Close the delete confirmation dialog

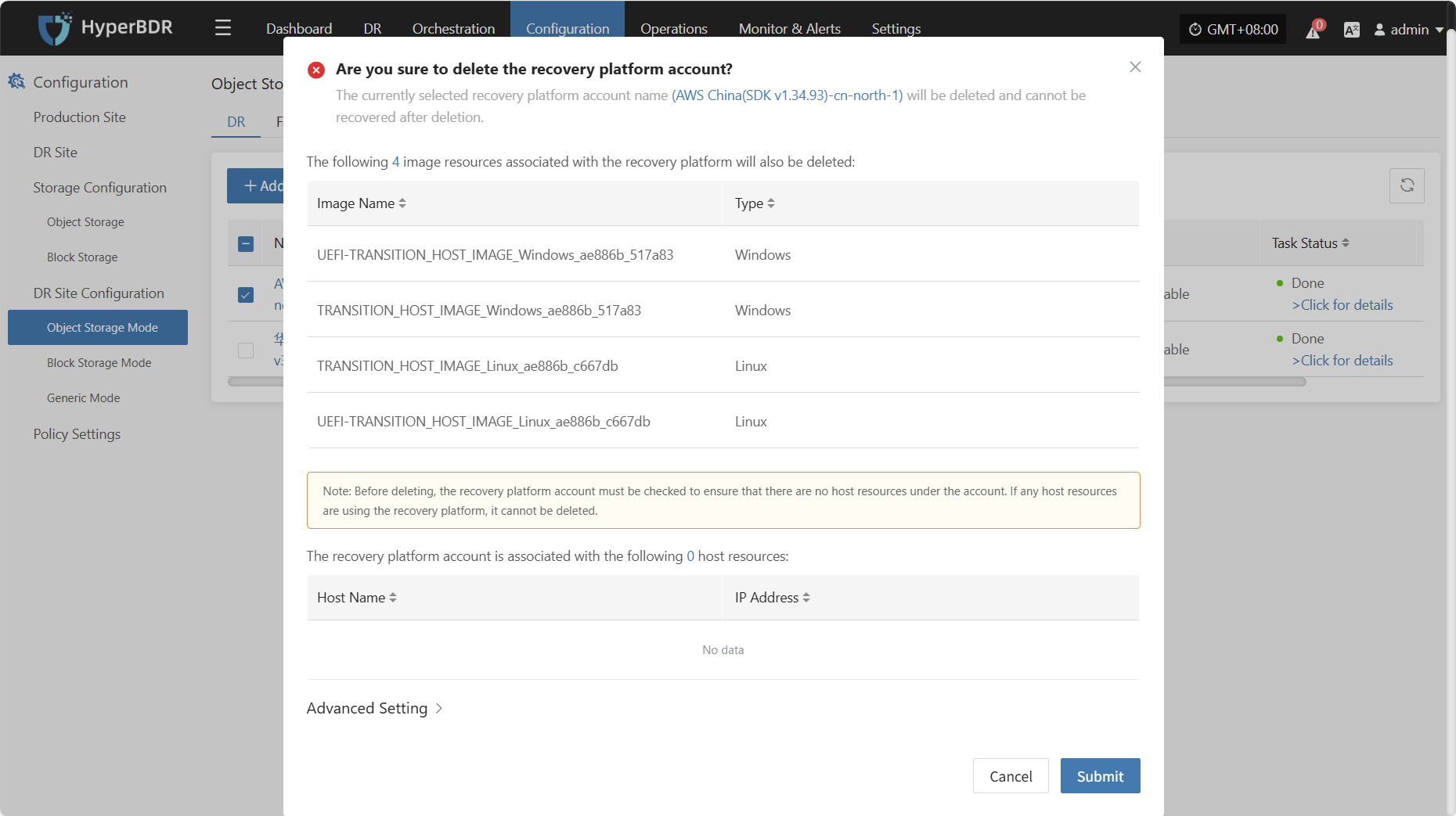pyautogui.click(x=1135, y=67)
